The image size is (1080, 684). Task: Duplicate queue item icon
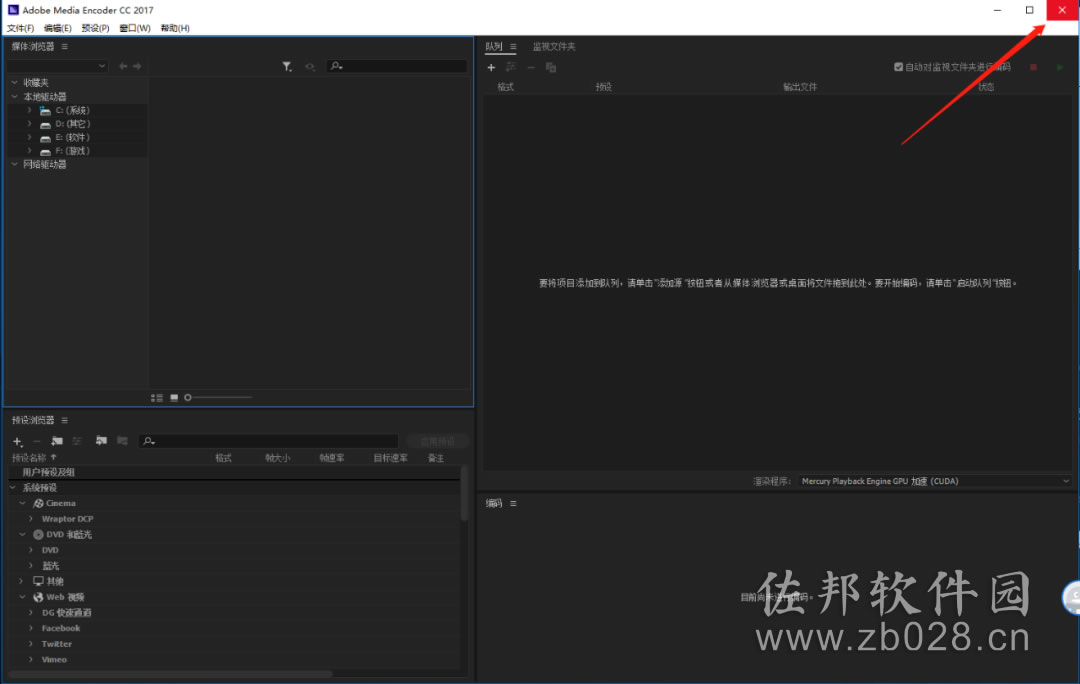551,68
